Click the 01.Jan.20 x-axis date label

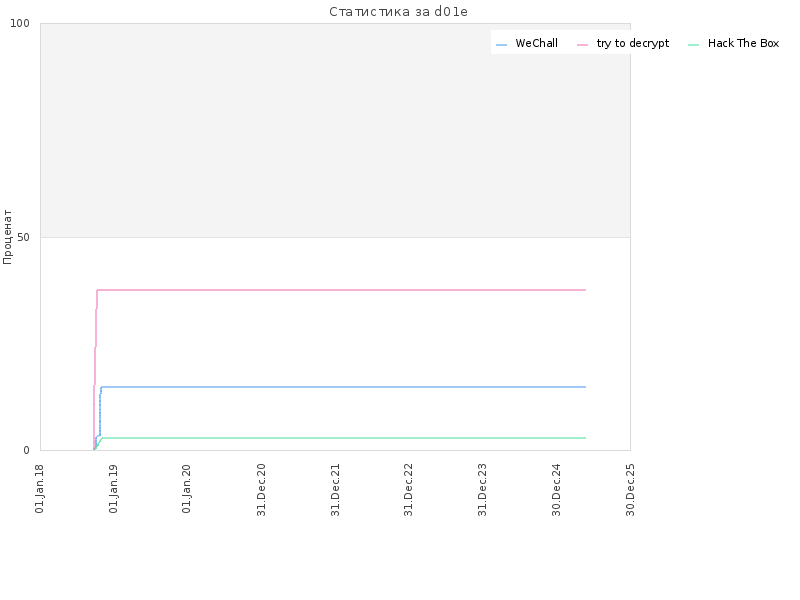coord(187,488)
